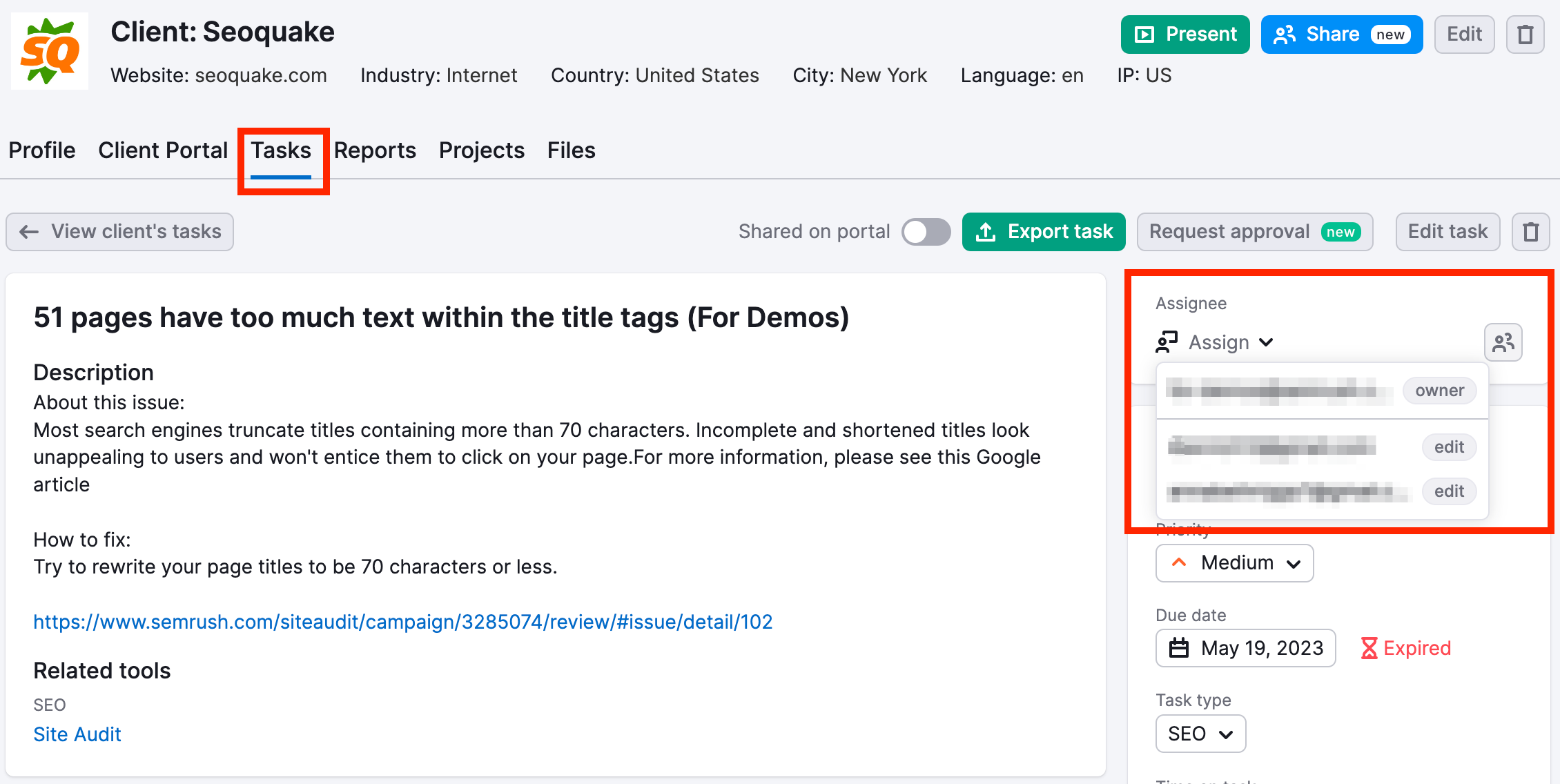Click the Website: seoquake.com text
This screenshot has width=1560, height=784.
(x=219, y=75)
